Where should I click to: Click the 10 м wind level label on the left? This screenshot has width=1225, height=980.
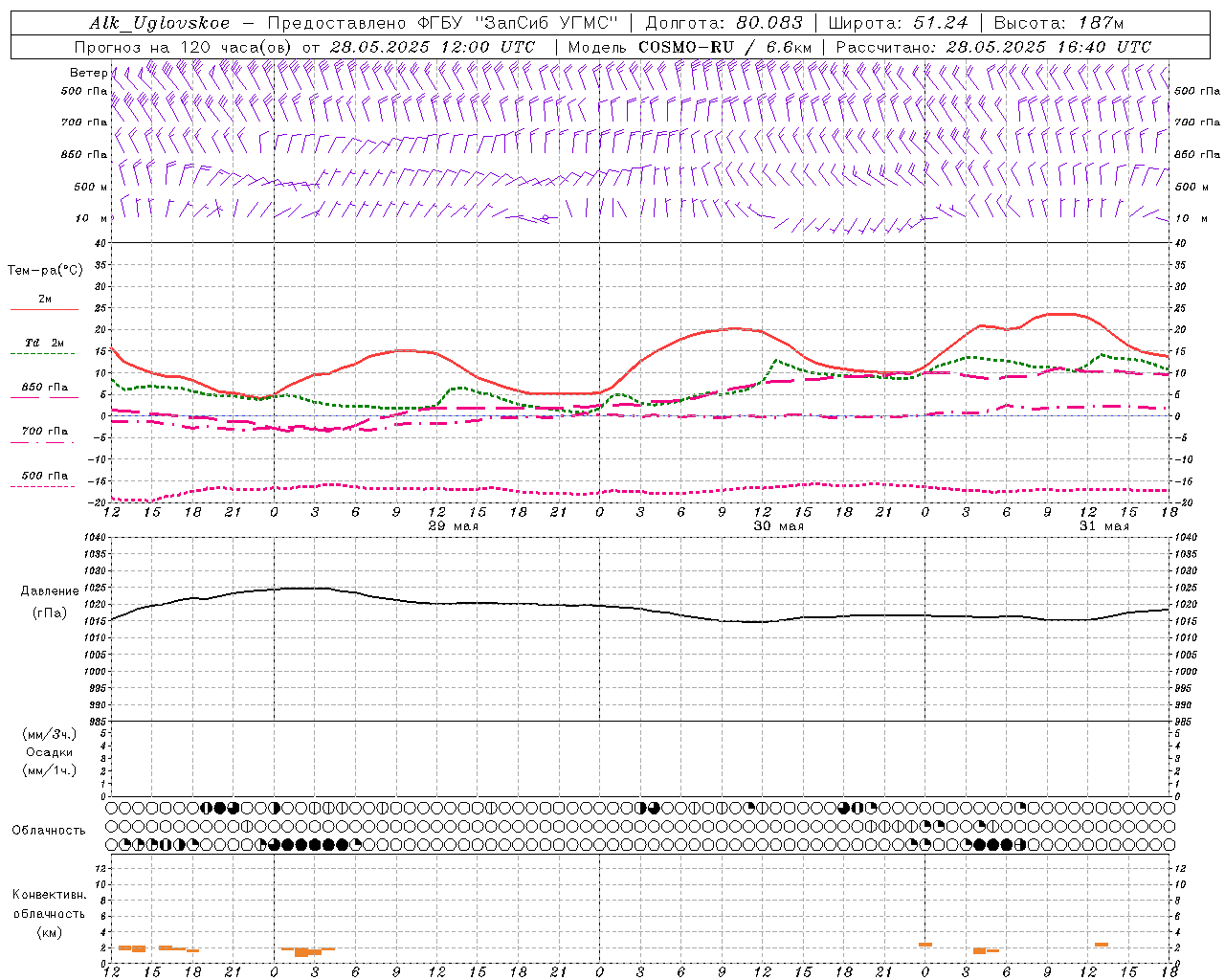[x=91, y=218]
